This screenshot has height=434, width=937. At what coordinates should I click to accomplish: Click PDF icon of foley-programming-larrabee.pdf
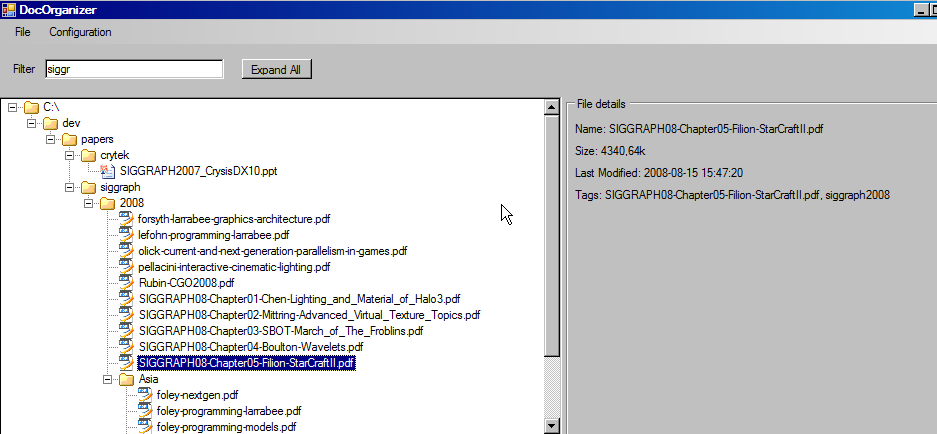(145, 411)
